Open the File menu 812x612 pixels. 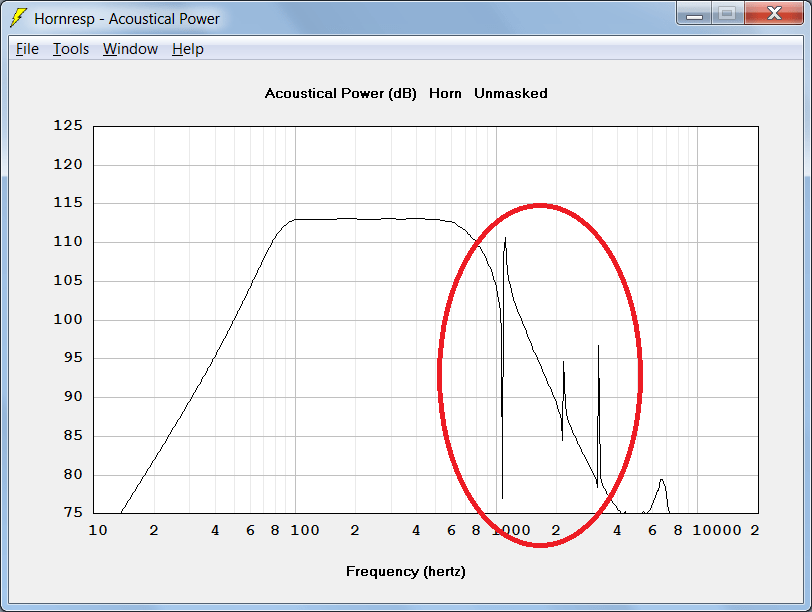click(x=27, y=49)
